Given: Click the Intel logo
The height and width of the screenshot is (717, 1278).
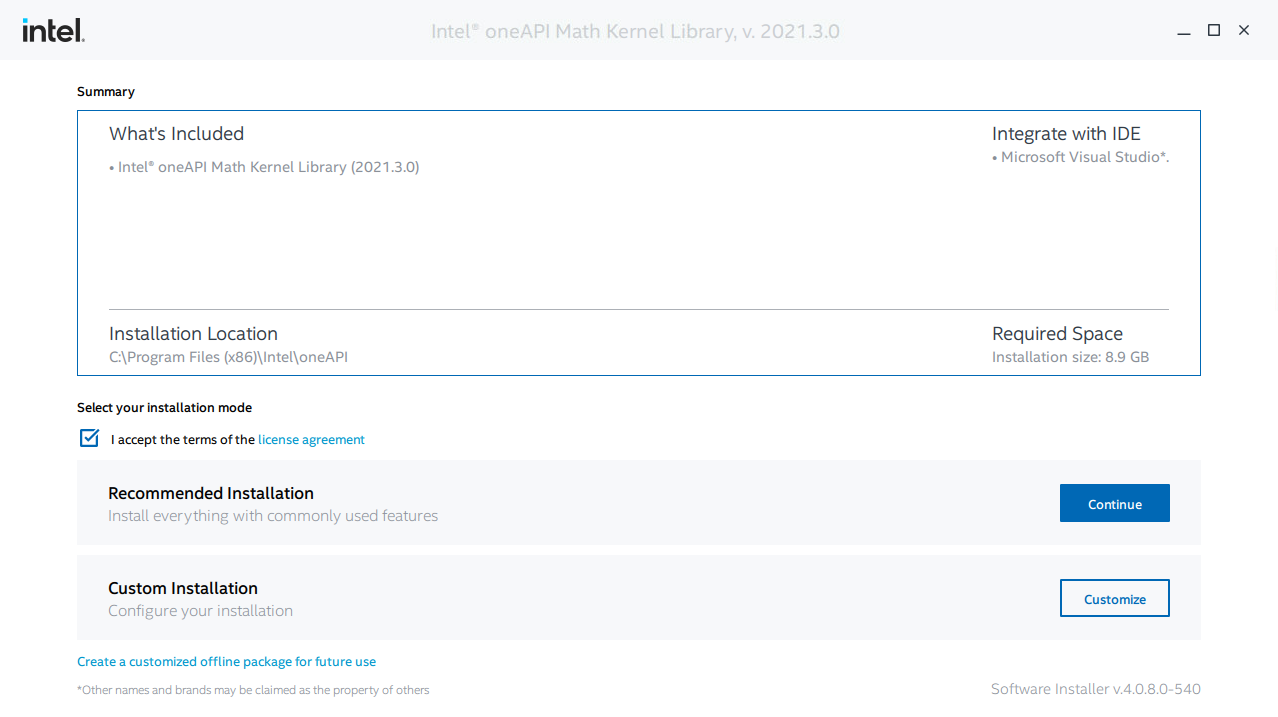Looking at the screenshot, I should [53, 31].
